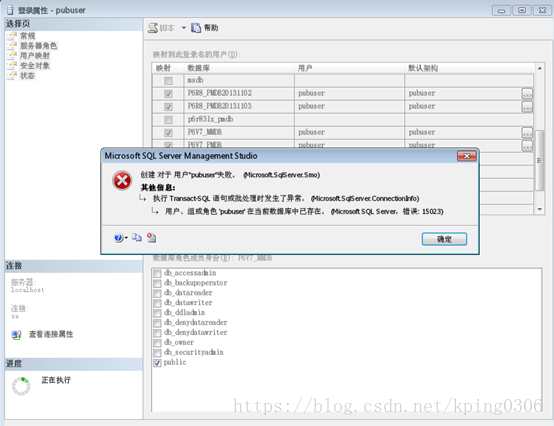The height and width of the screenshot is (426, 554).
Task: Click the 帮助 toolbar button
Action: [x=205, y=28]
